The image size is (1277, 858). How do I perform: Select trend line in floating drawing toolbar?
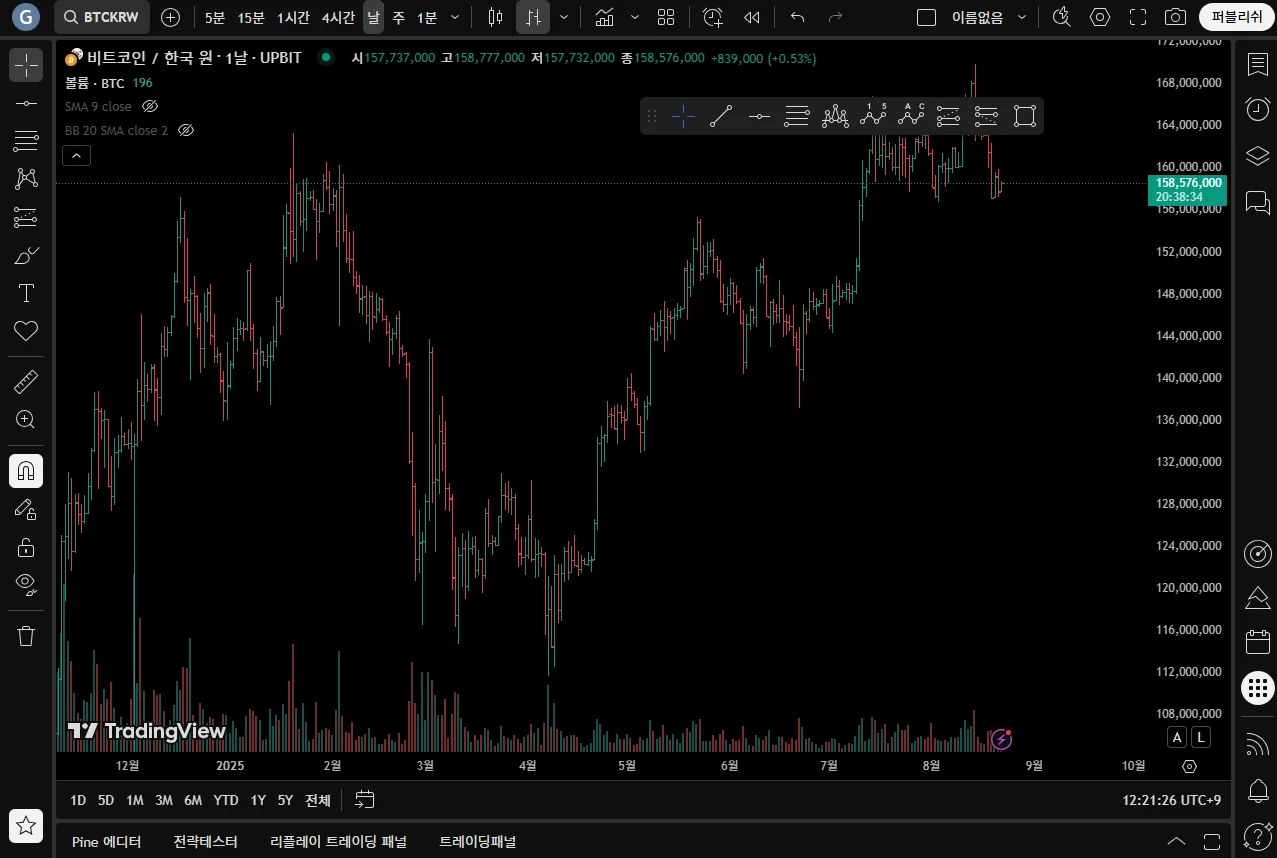[x=721, y=116]
